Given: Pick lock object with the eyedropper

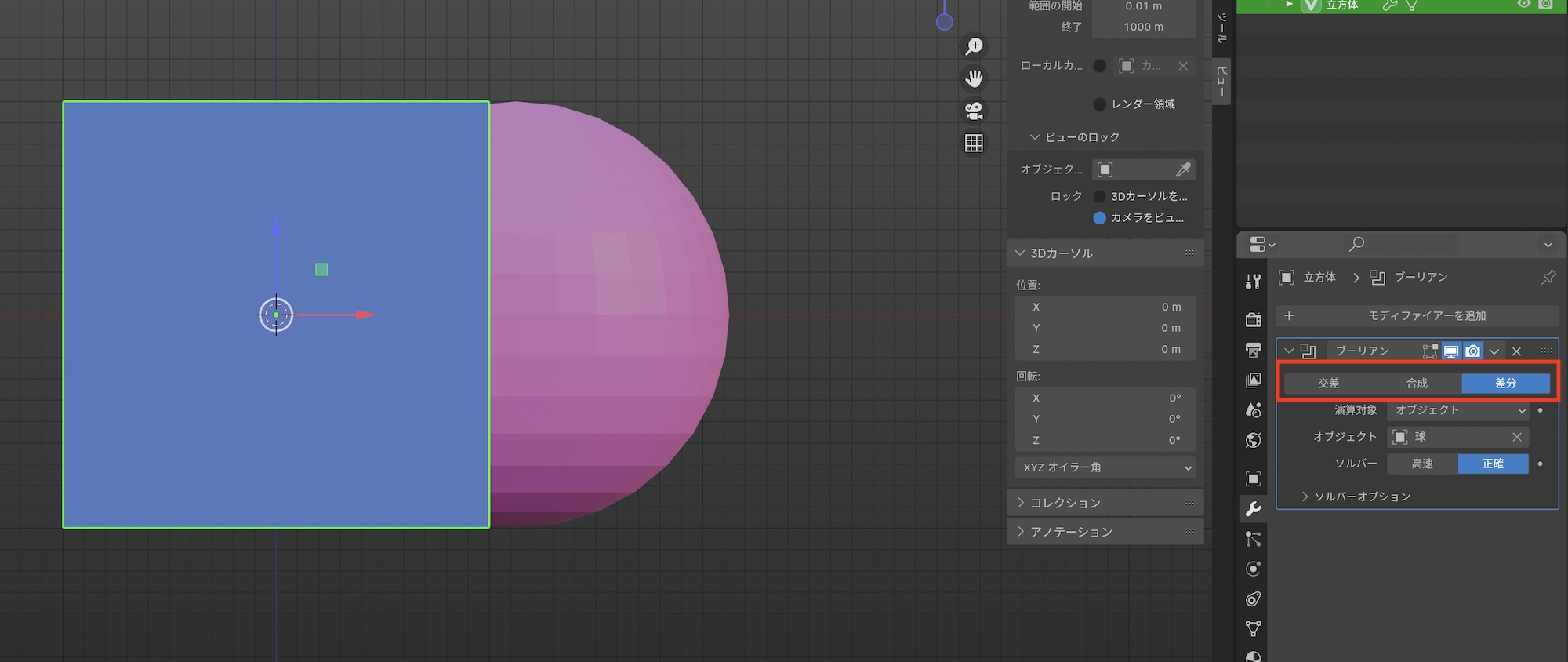Looking at the screenshot, I should point(1183,169).
